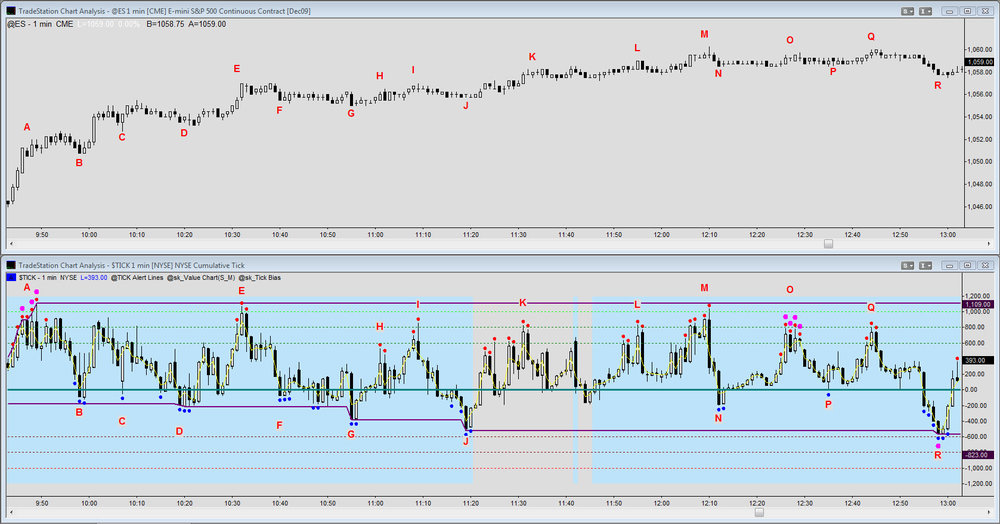The image size is (1000, 524).
Task: Select the @sk_Value Chart(S_M) study label
Action: pyautogui.click(x=201, y=278)
